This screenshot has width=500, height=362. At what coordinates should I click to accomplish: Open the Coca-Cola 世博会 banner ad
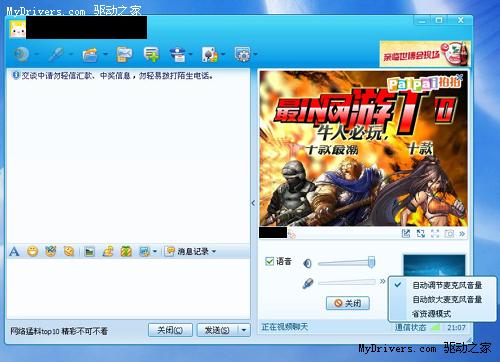pyautogui.click(x=425, y=54)
